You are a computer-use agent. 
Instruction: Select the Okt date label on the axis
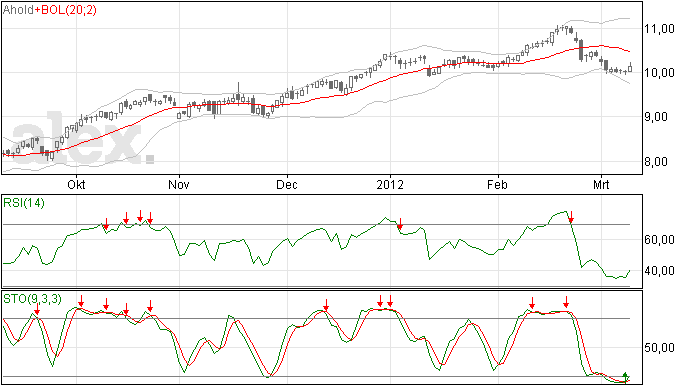[x=76, y=185]
